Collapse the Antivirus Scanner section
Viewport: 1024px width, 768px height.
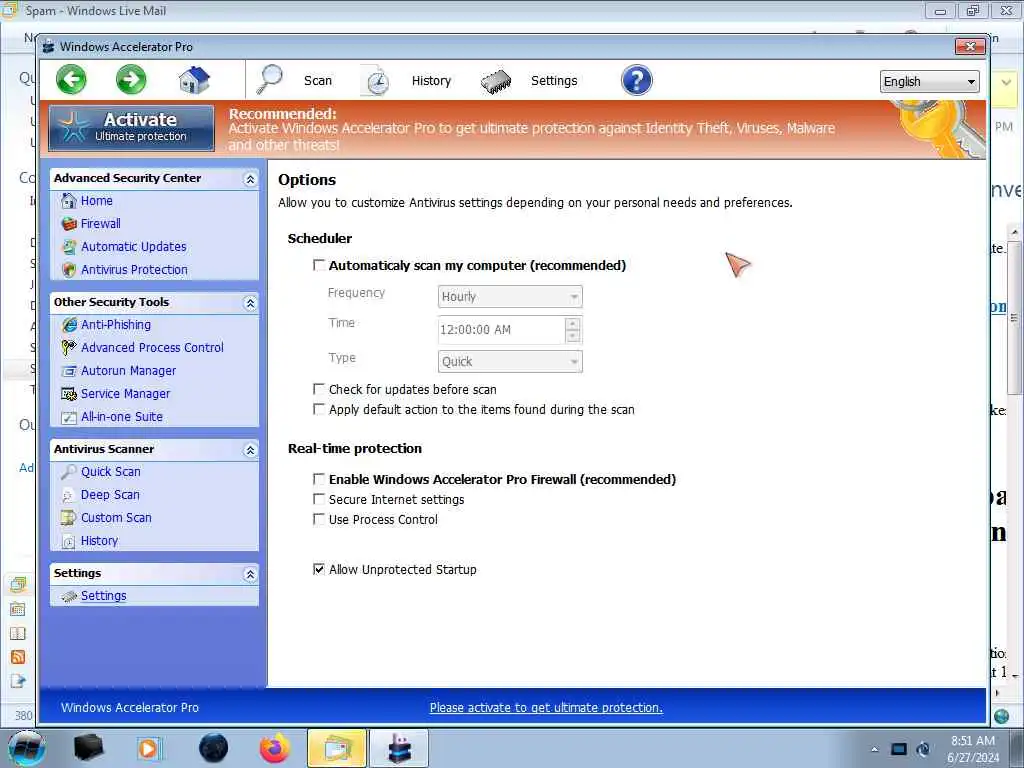tap(250, 450)
